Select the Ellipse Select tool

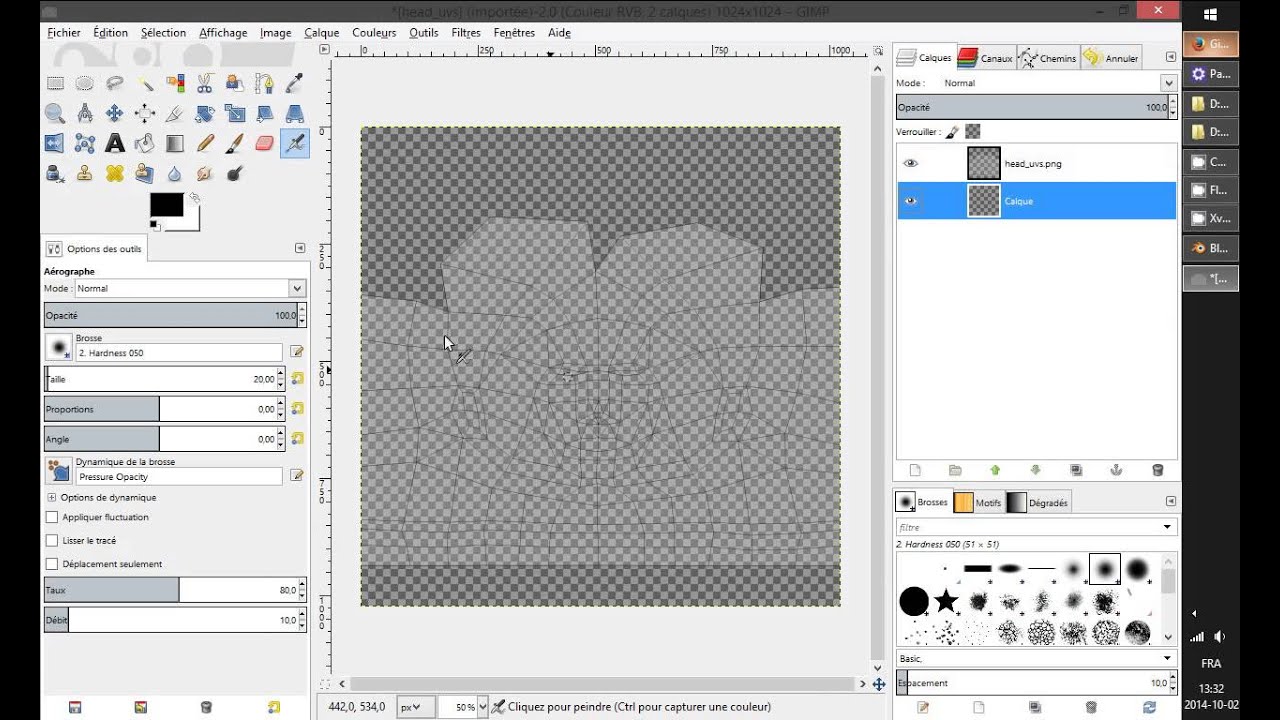(84, 83)
